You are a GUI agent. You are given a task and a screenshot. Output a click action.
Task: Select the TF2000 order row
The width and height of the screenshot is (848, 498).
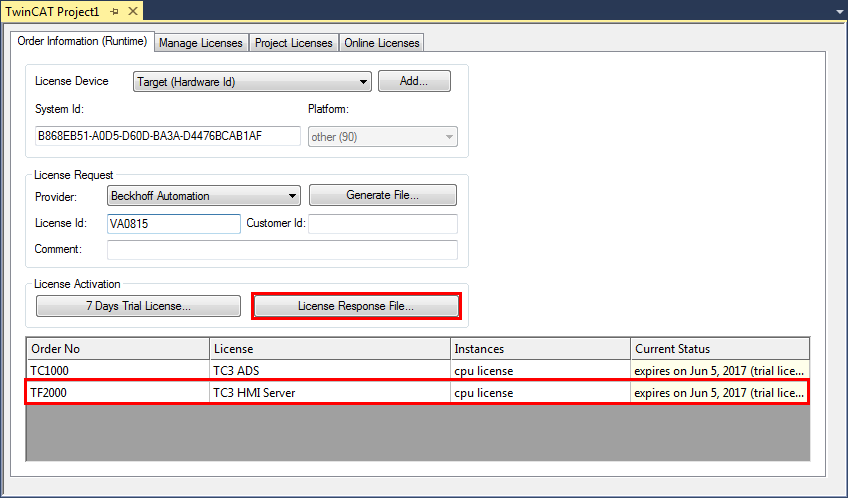tap(418, 393)
